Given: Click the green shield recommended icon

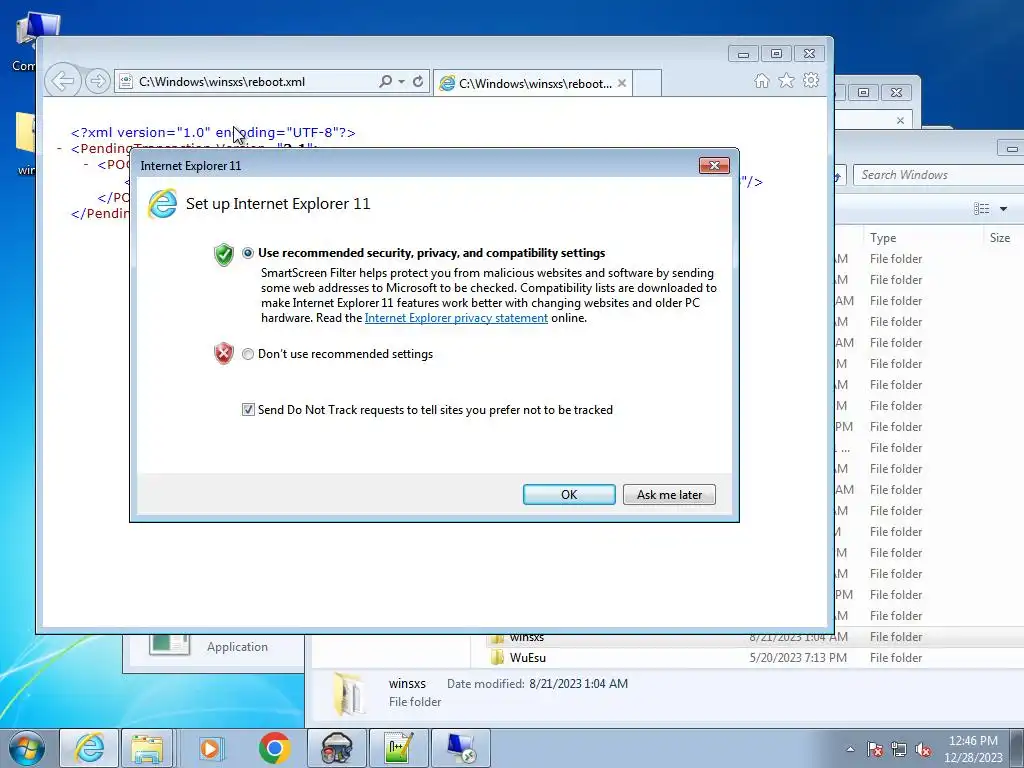Looking at the screenshot, I should [223, 255].
